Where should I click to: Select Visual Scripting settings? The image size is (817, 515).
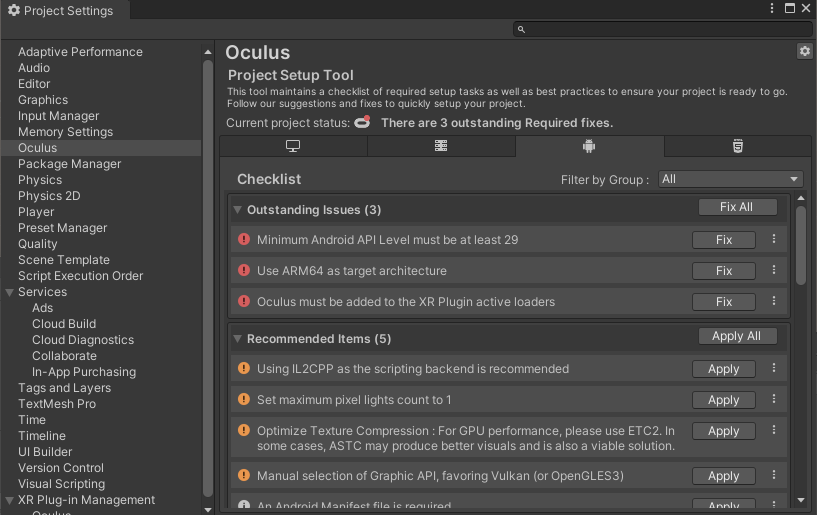[61, 484]
